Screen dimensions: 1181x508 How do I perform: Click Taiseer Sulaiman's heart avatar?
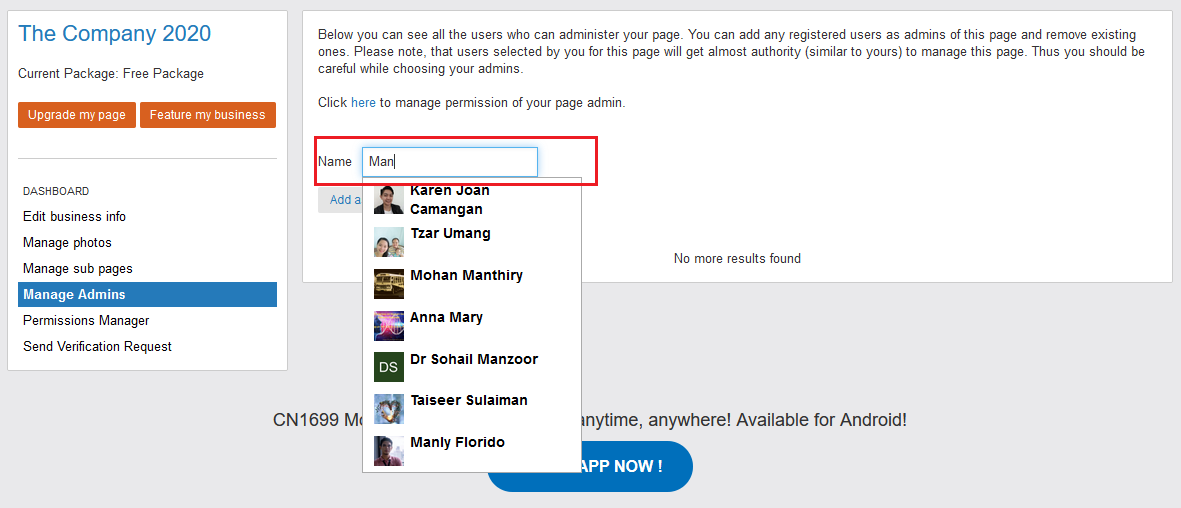(x=389, y=409)
